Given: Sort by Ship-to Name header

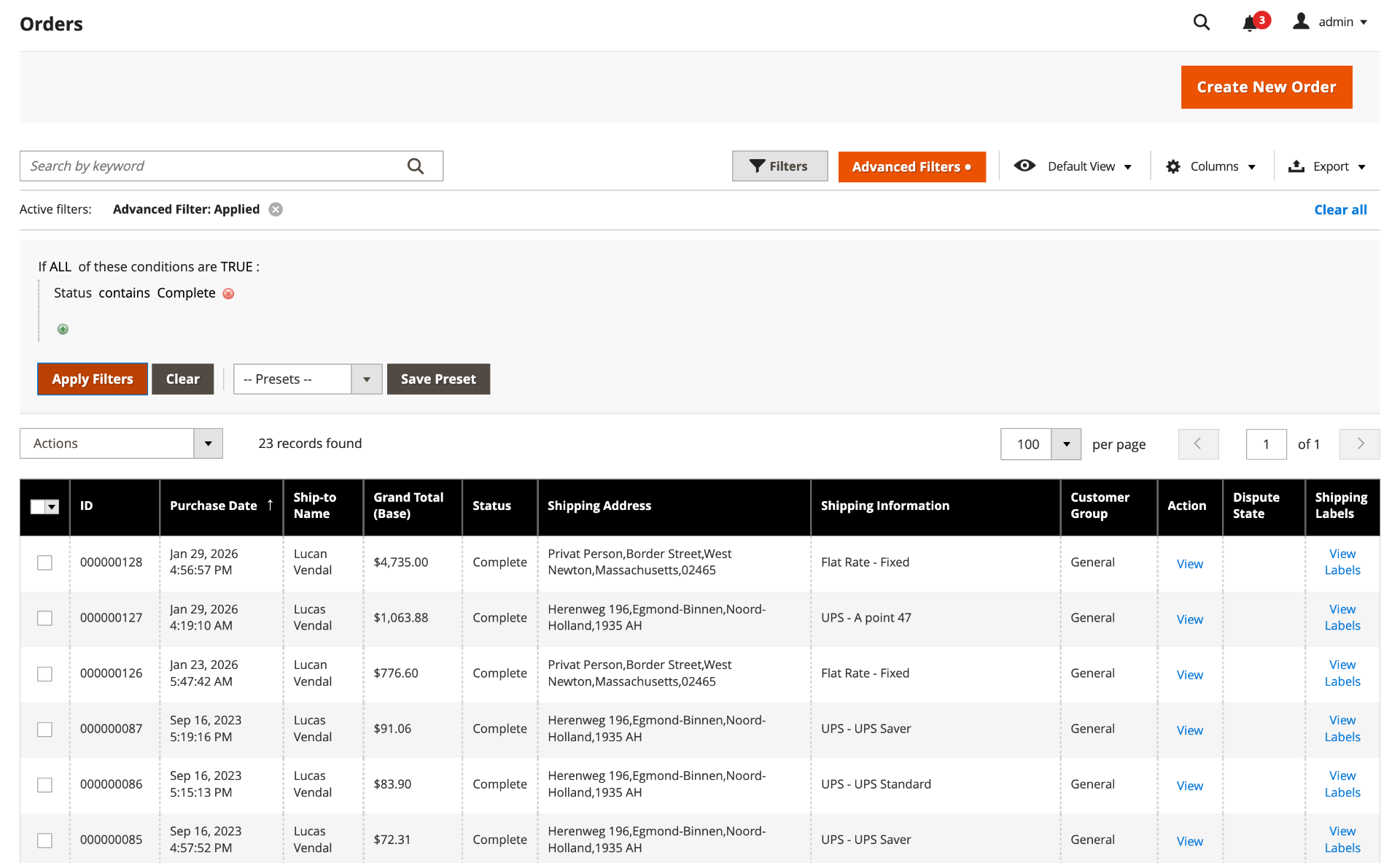Looking at the screenshot, I should click(323, 506).
